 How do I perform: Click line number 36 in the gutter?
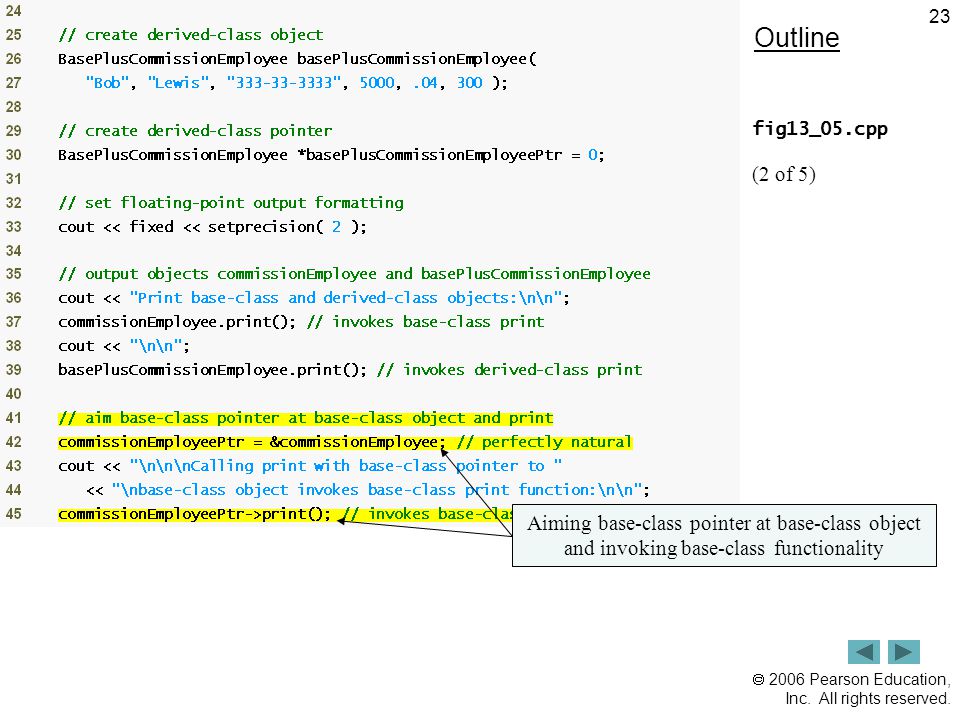click(x=13, y=298)
